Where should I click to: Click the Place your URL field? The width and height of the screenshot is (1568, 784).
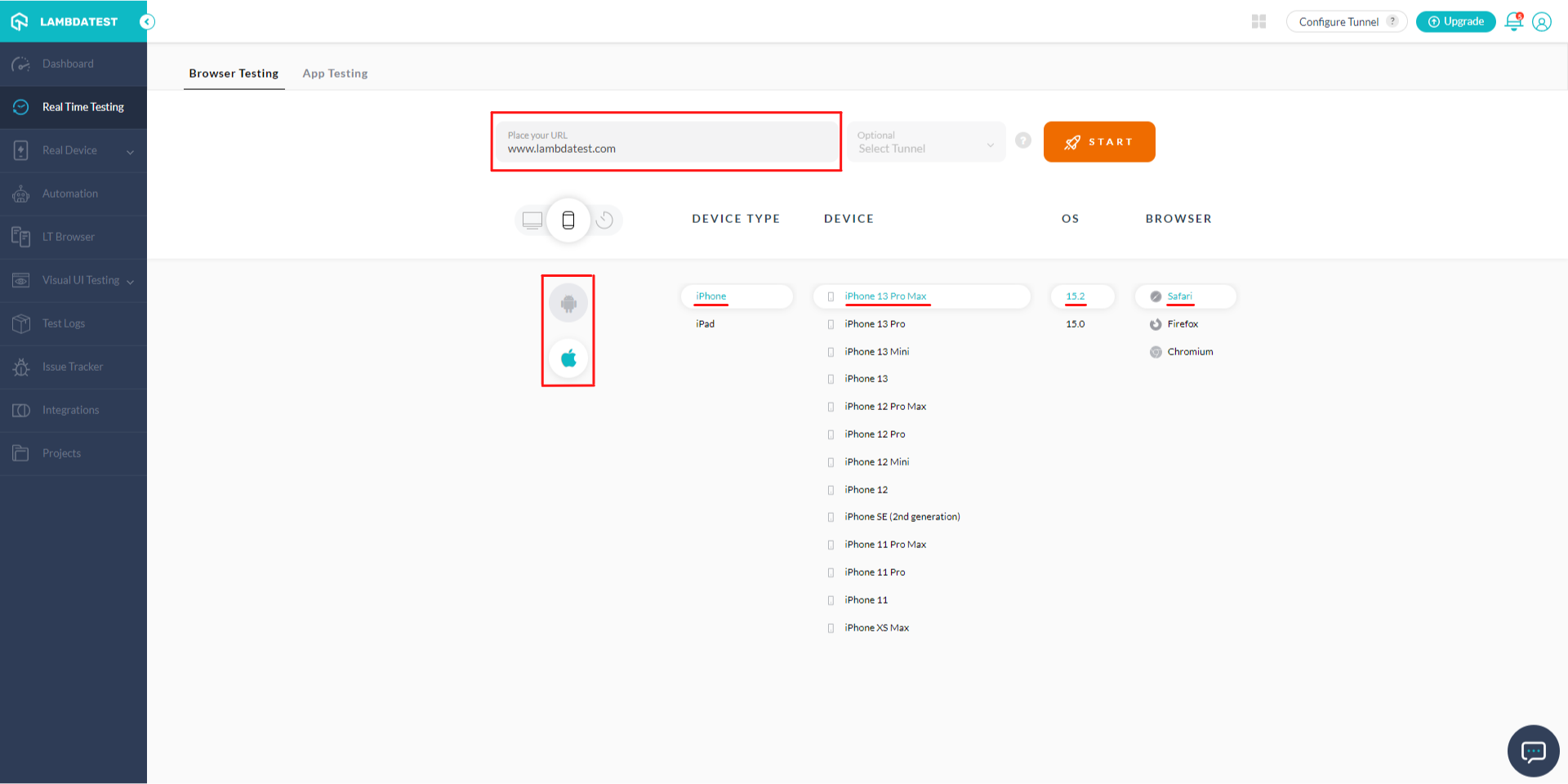pos(666,142)
